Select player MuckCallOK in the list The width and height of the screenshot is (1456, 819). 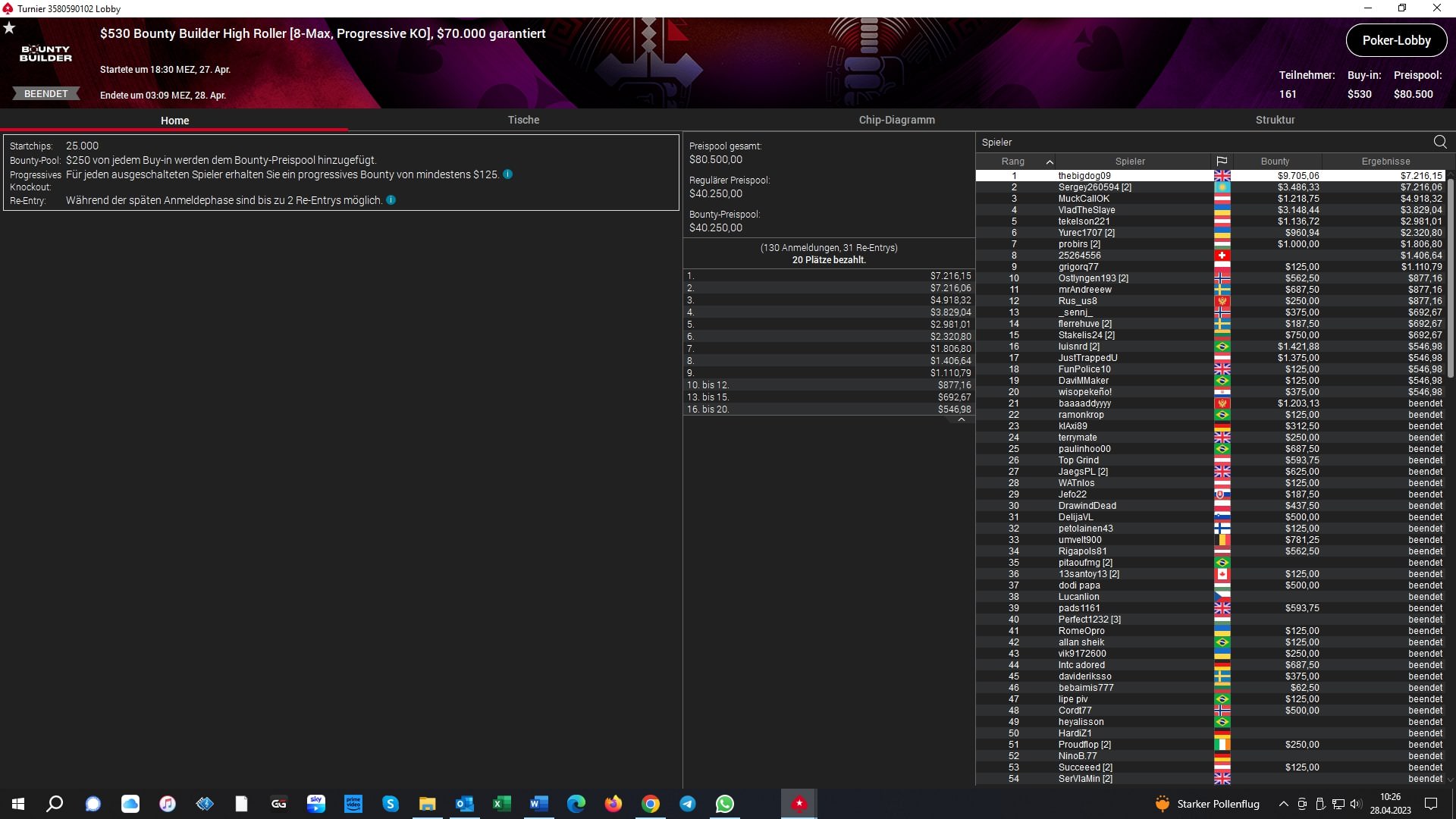(1084, 199)
